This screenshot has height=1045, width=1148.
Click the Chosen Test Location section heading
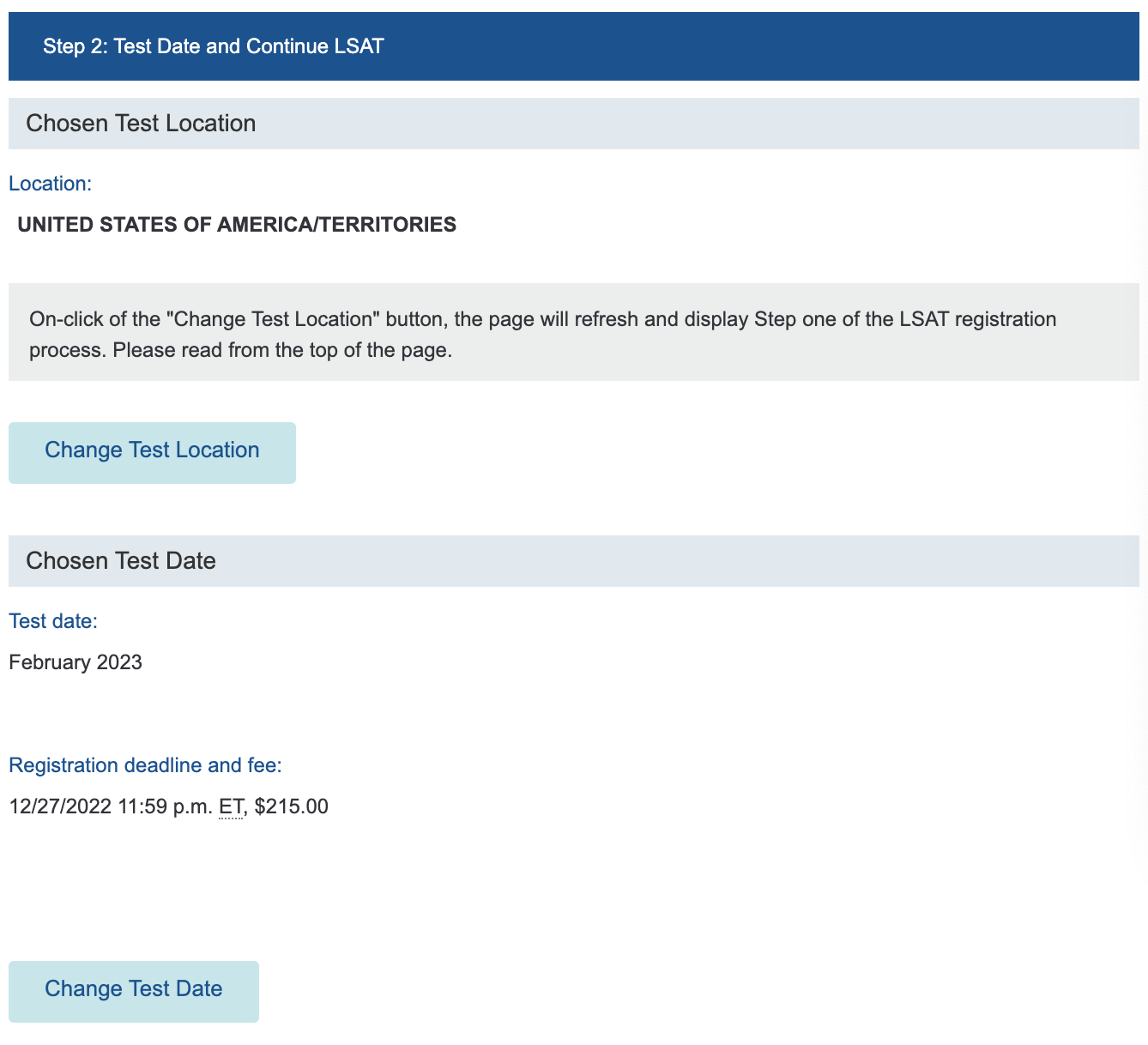(141, 124)
